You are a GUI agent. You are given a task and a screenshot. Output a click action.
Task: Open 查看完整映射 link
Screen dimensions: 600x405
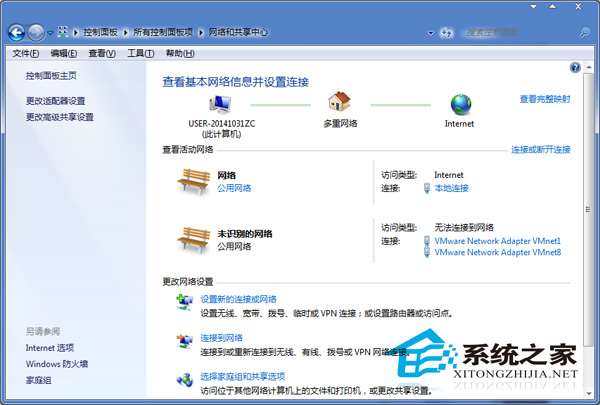click(545, 100)
